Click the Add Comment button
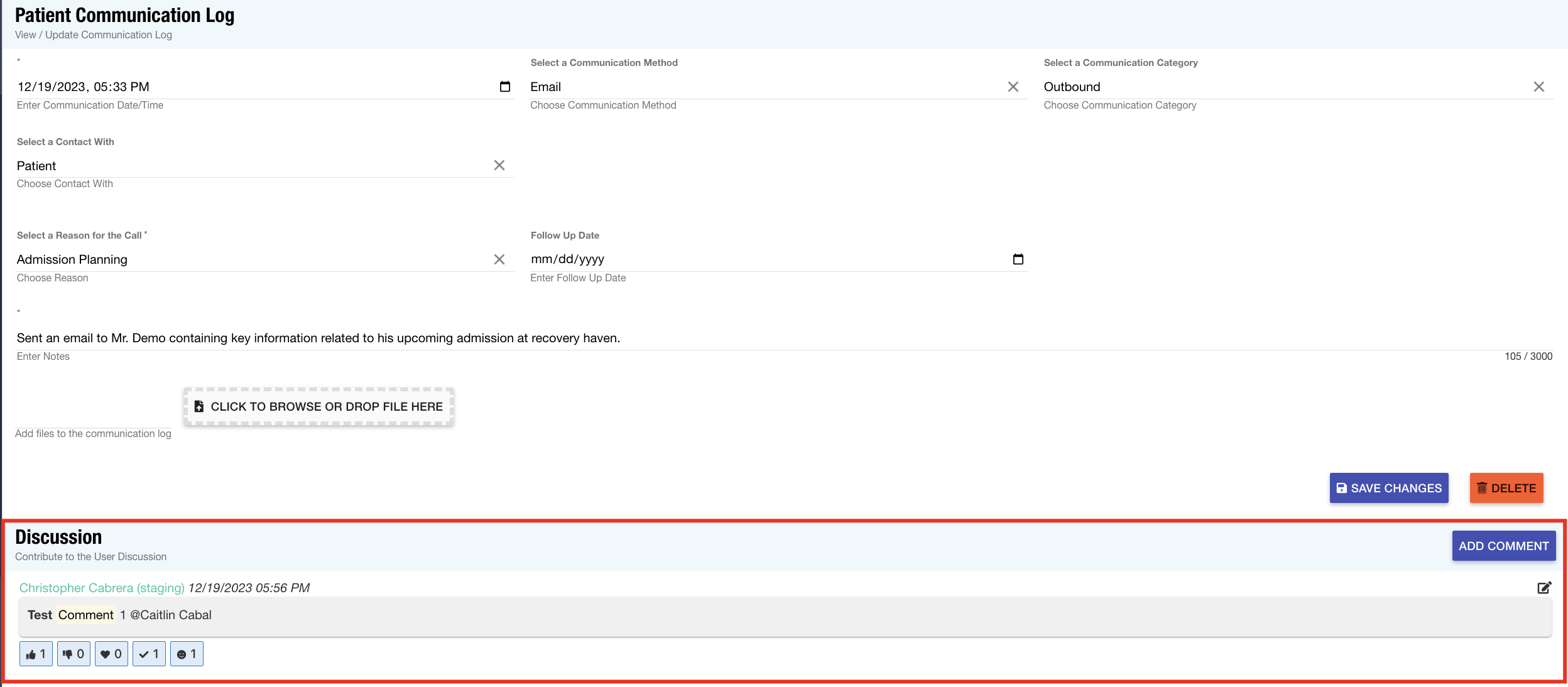The width and height of the screenshot is (1568, 687). pyautogui.click(x=1503, y=546)
